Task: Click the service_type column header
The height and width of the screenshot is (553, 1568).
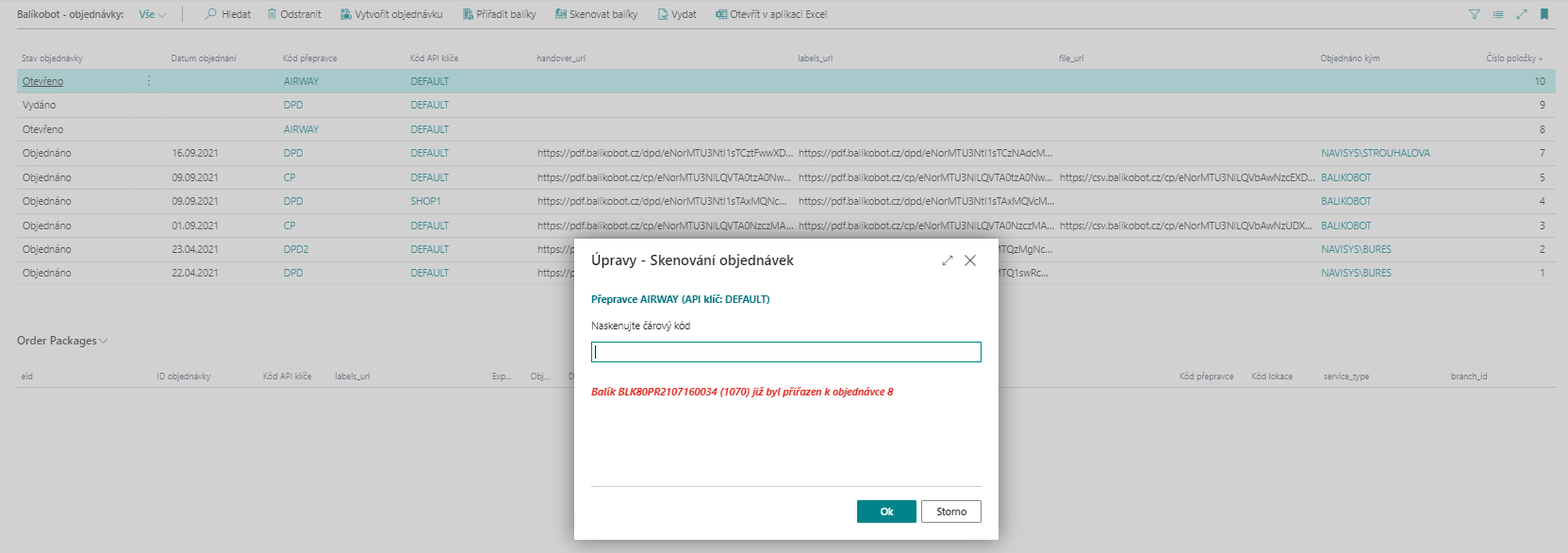Action: tap(1346, 377)
